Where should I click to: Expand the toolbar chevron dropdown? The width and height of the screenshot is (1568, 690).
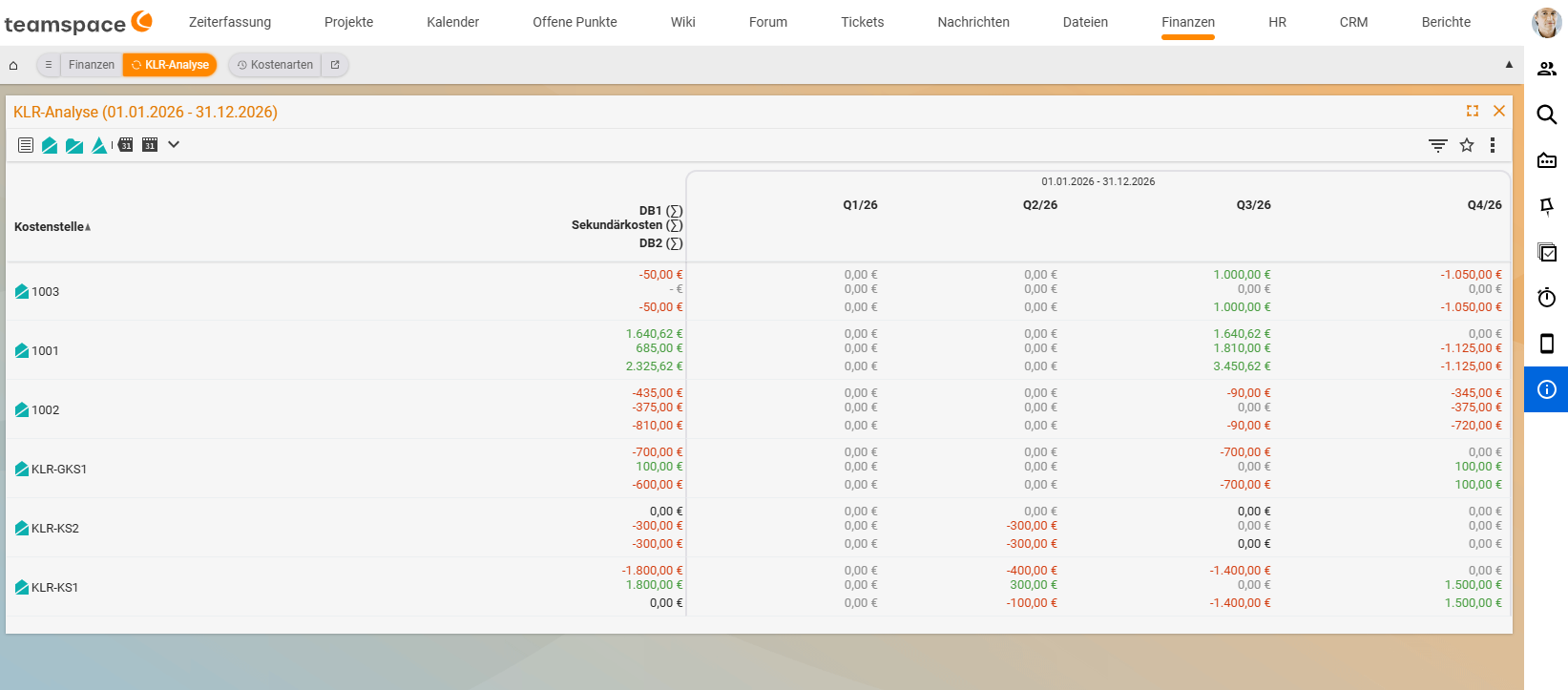pyautogui.click(x=174, y=145)
